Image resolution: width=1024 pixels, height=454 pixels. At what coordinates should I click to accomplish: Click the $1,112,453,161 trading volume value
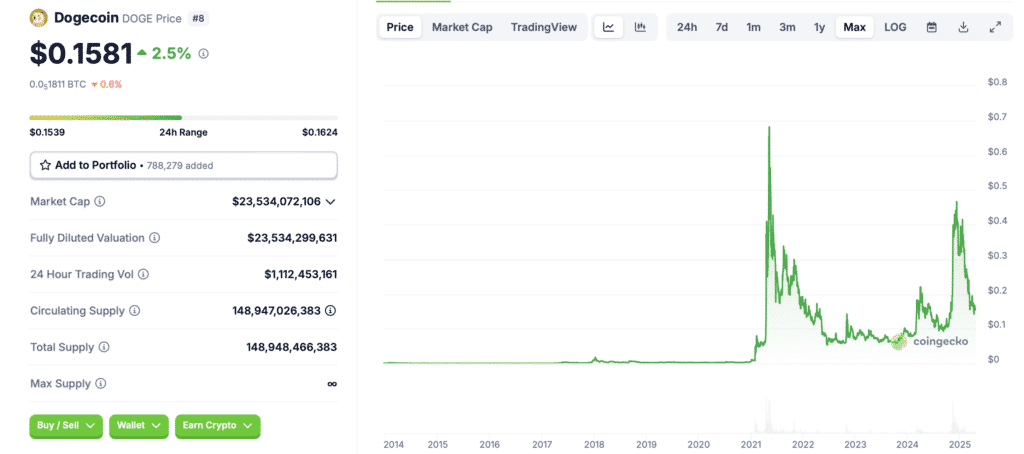(x=300, y=274)
